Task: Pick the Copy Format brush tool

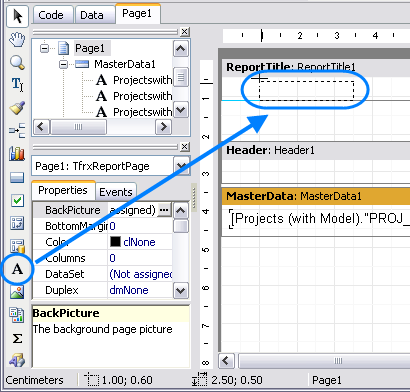Action: [17, 107]
